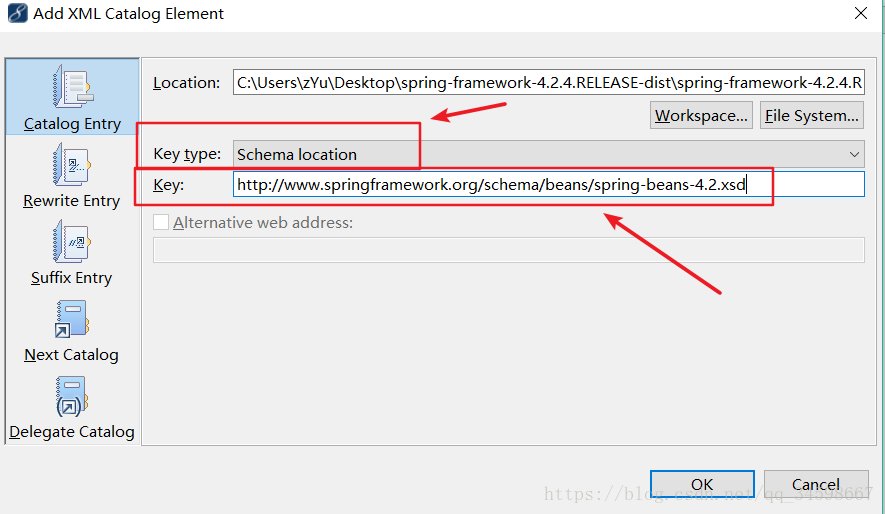The image size is (885, 514).
Task: Focus the Key URL input field
Action: 549,184
